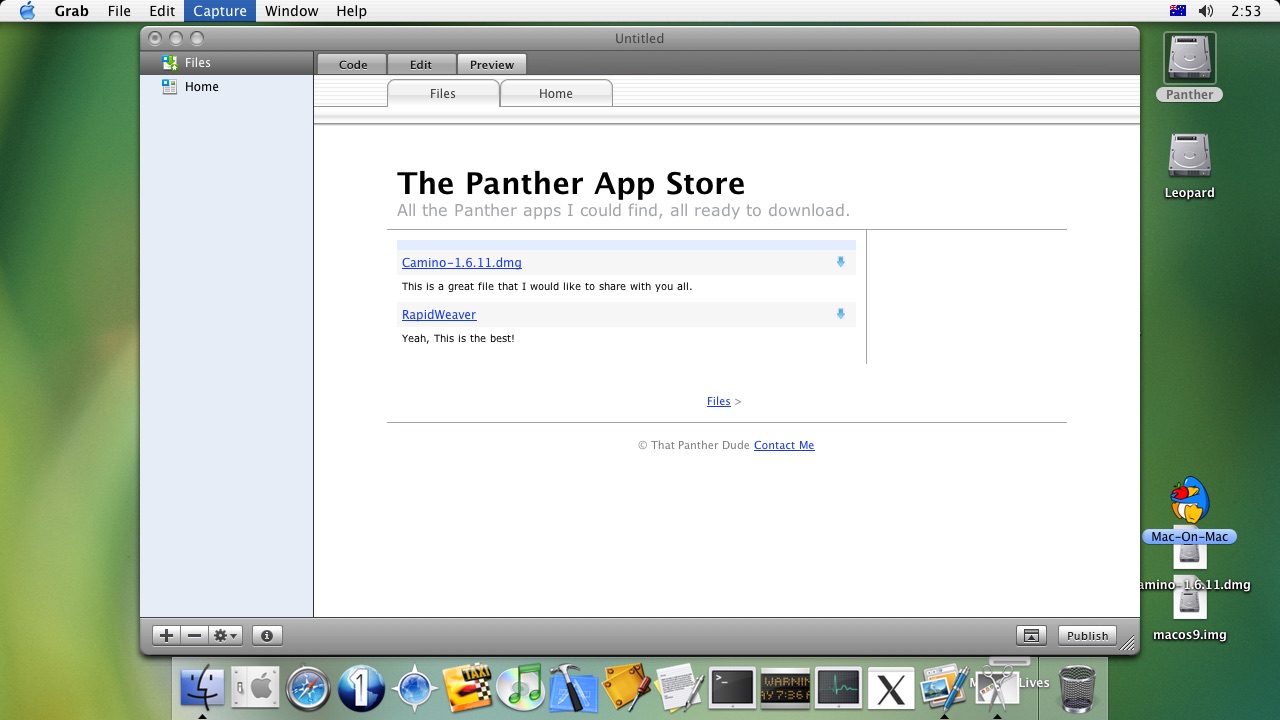The image size is (1280, 720).
Task: Select the Home page in the sidebar
Action: (227, 86)
